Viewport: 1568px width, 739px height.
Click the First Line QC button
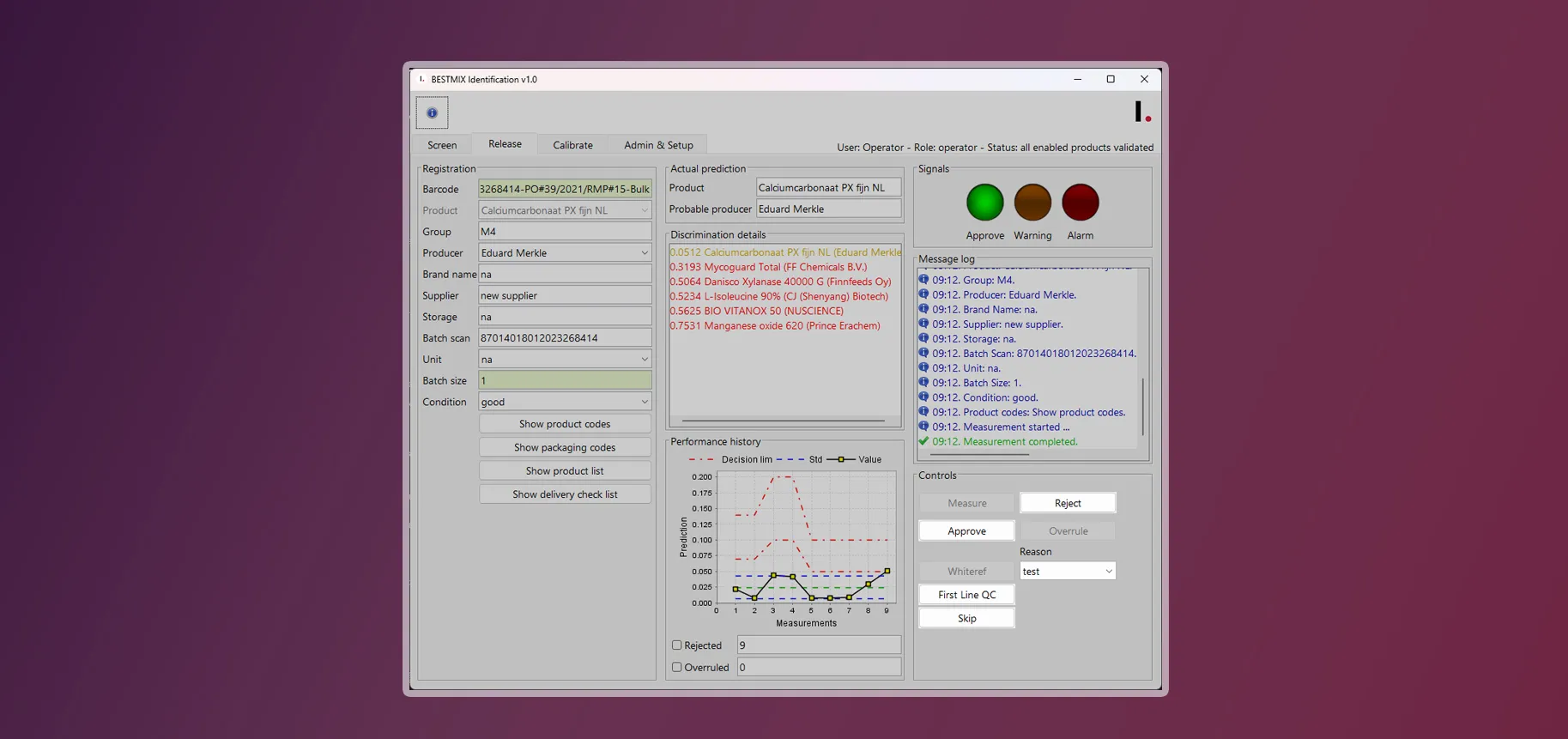[966, 595]
